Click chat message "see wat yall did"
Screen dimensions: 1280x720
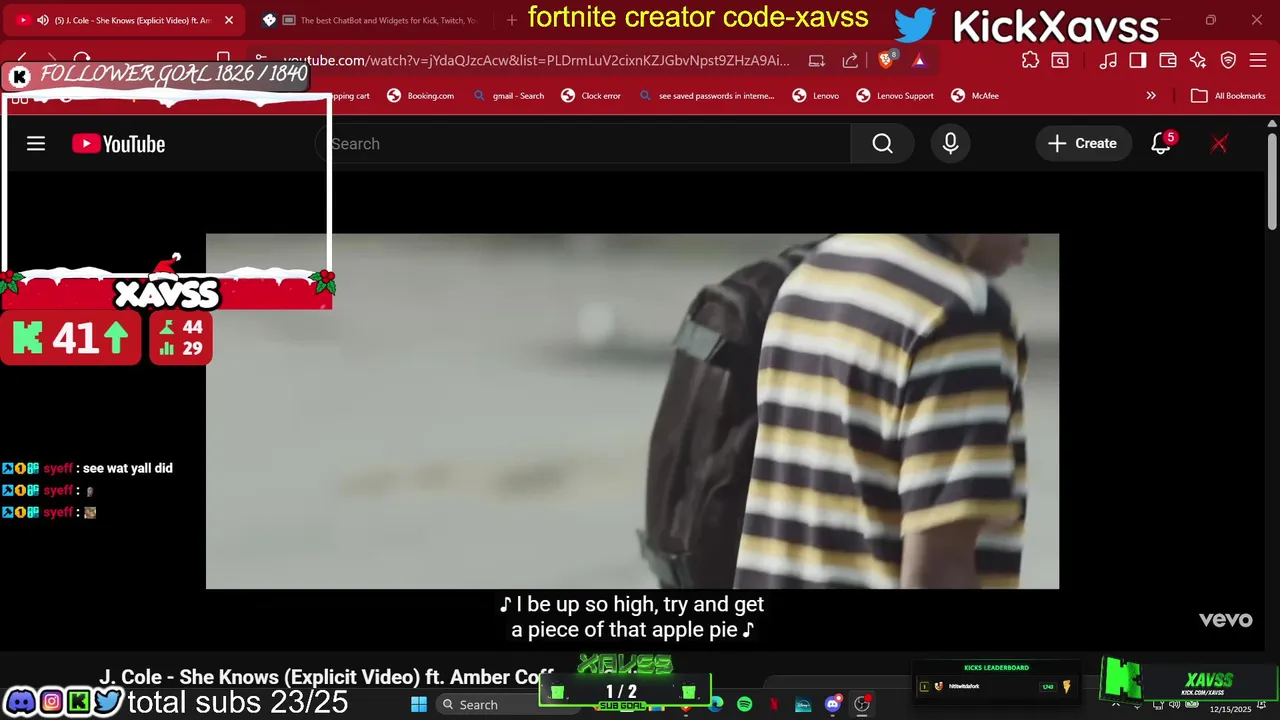[x=128, y=468]
